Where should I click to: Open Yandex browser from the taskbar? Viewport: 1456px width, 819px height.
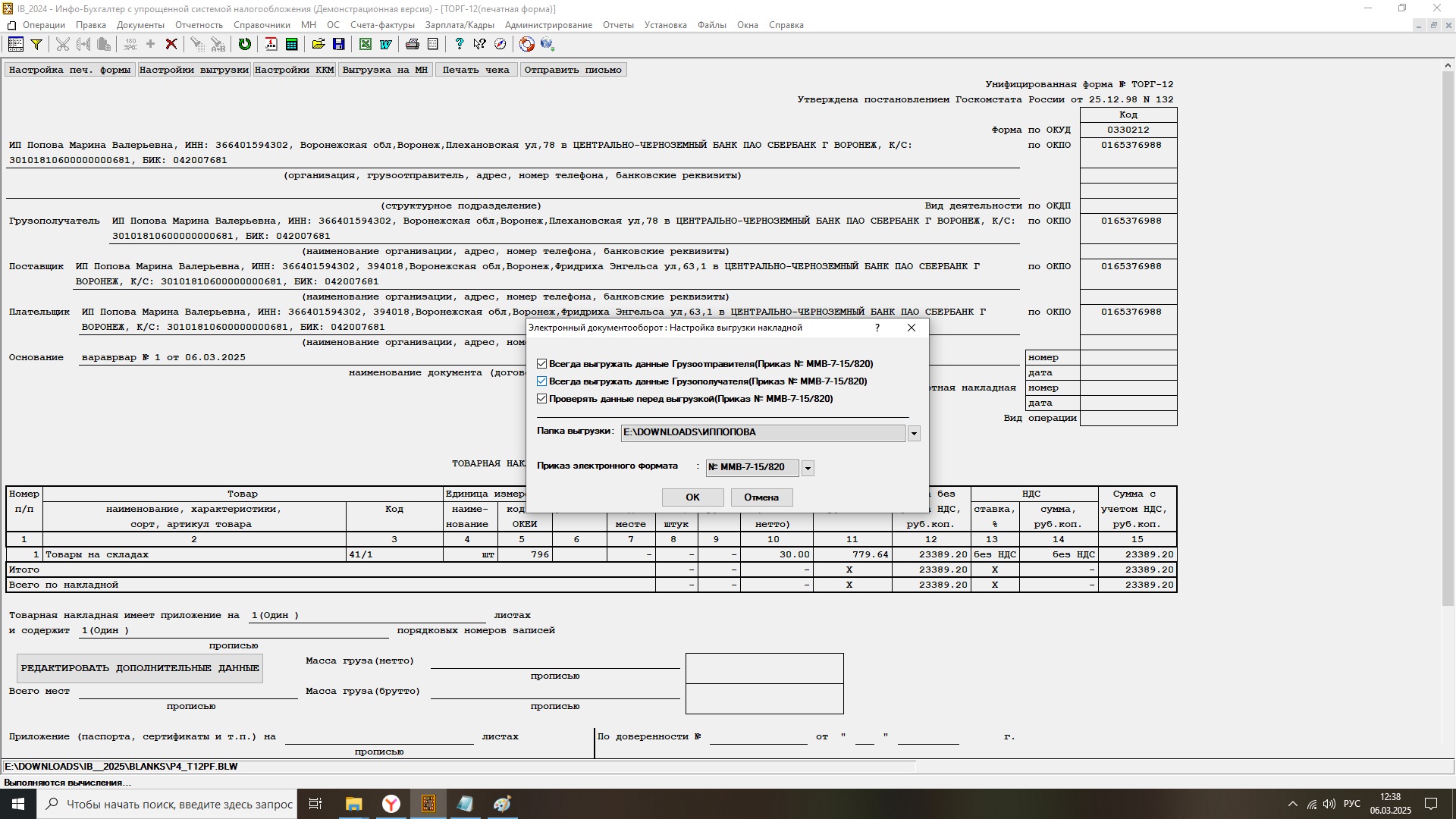[391, 804]
